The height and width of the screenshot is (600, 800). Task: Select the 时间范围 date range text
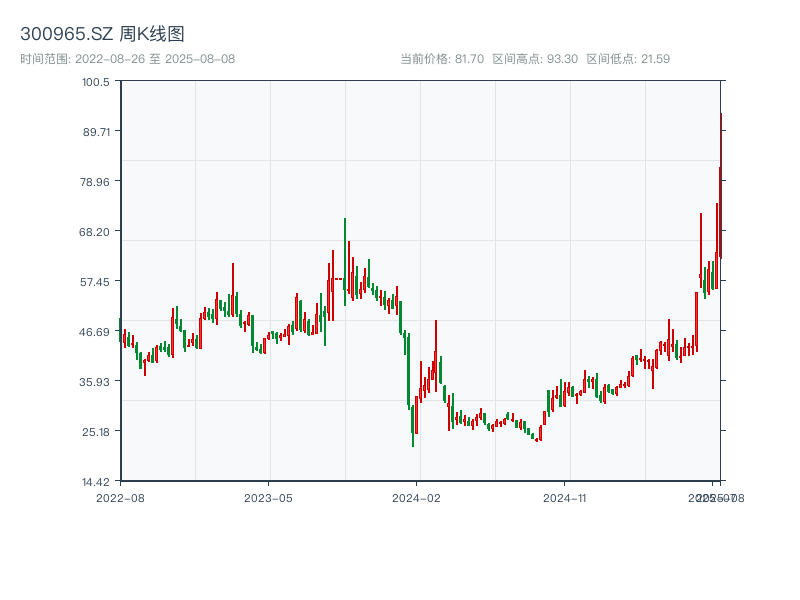pyautogui.click(x=127, y=59)
